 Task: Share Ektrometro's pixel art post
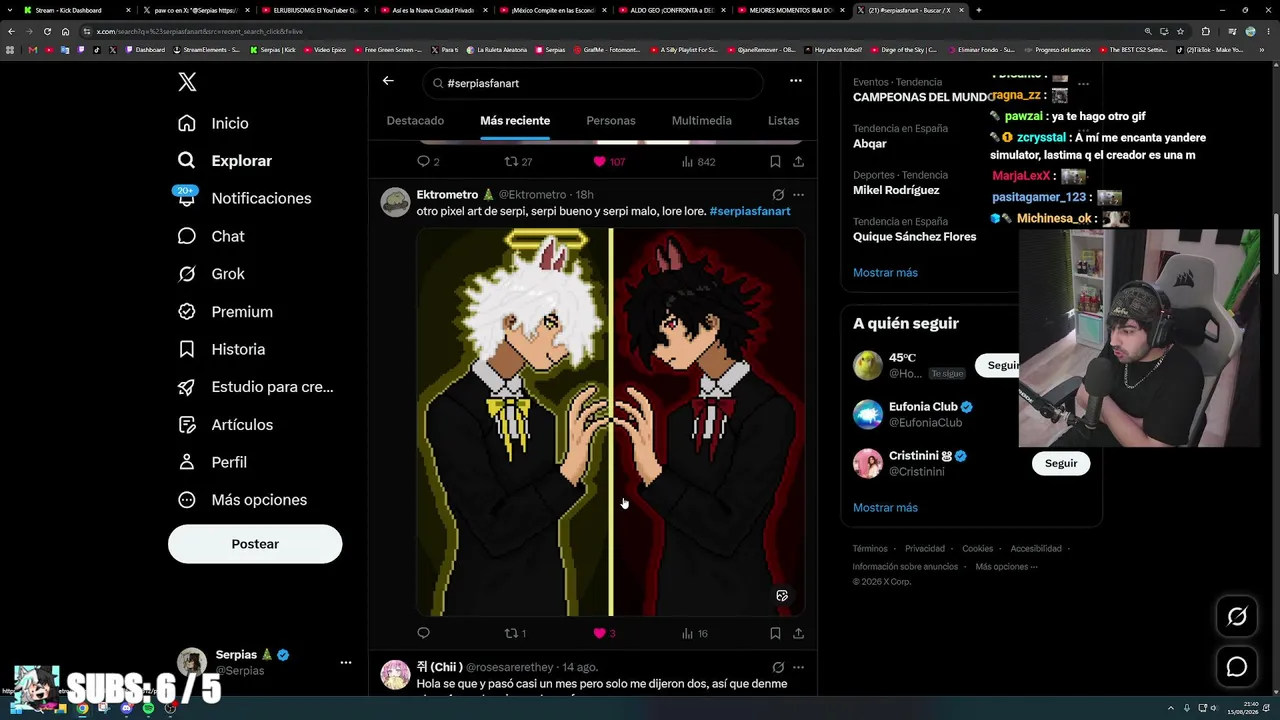point(798,633)
